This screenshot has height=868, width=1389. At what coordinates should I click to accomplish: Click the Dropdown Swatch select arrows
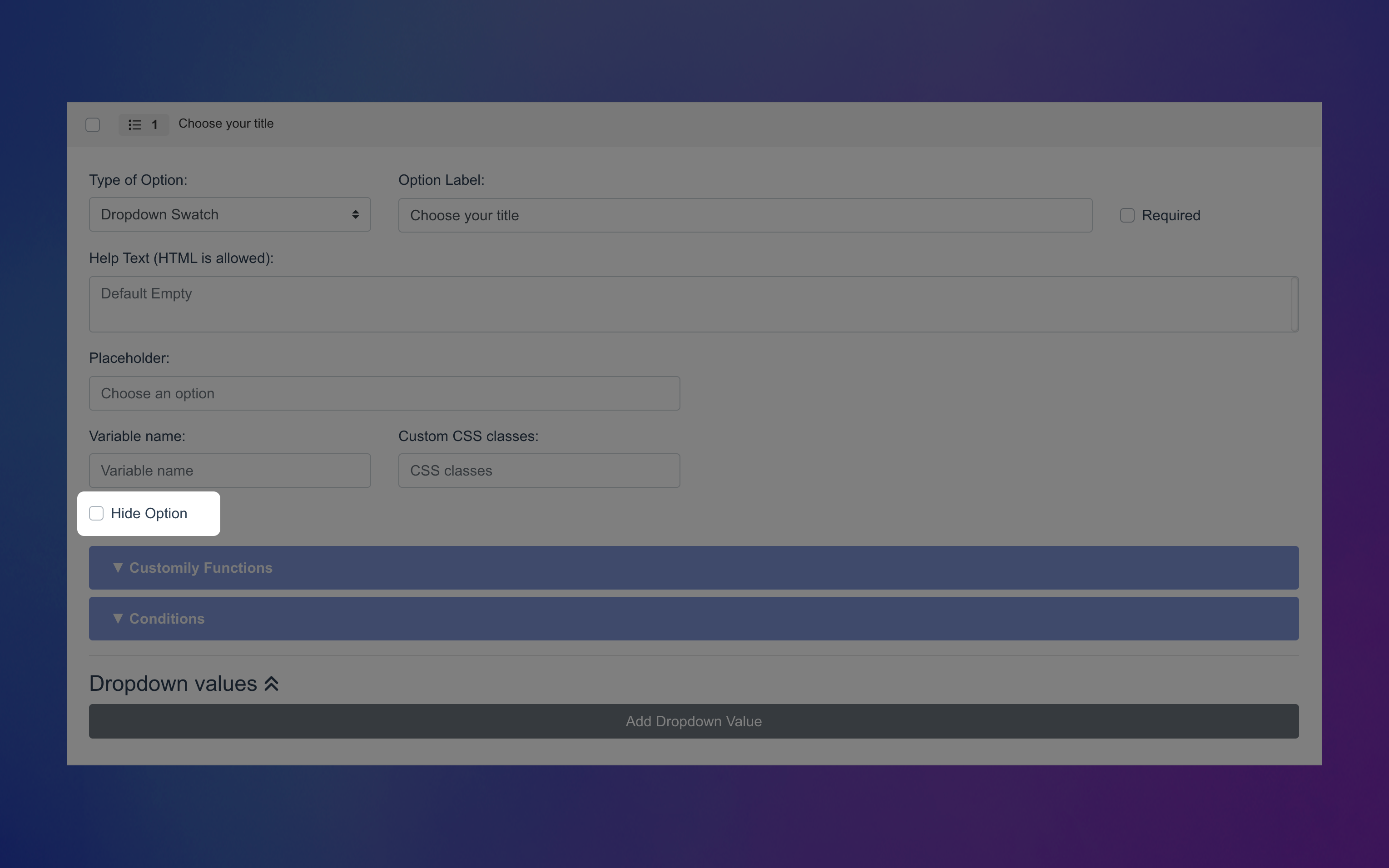(x=355, y=215)
